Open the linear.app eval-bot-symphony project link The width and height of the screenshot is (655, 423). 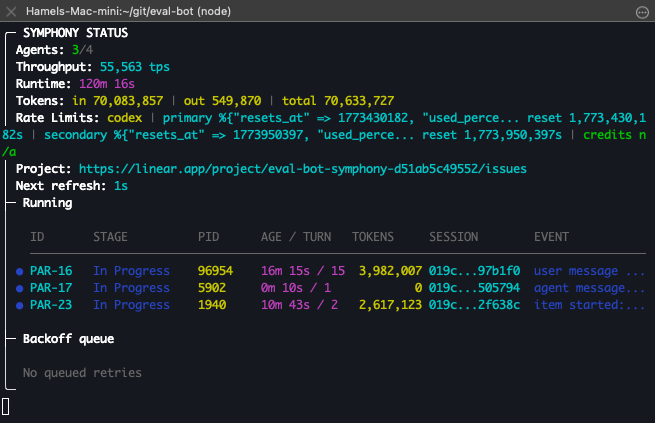point(302,169)
